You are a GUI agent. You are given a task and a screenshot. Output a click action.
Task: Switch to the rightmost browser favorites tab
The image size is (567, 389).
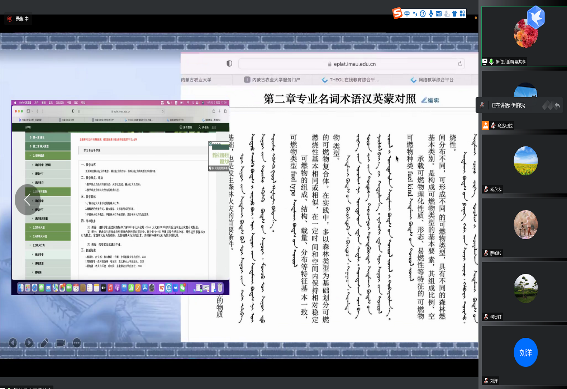pyautogui.click(x=432, y=80)
